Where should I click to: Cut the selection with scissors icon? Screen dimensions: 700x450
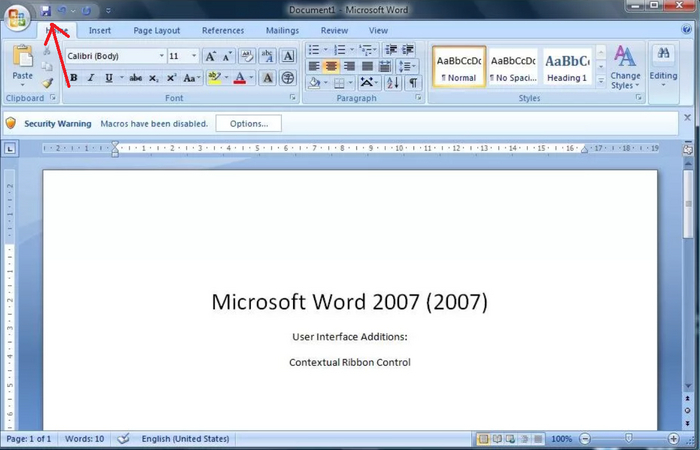click(47, 51)
